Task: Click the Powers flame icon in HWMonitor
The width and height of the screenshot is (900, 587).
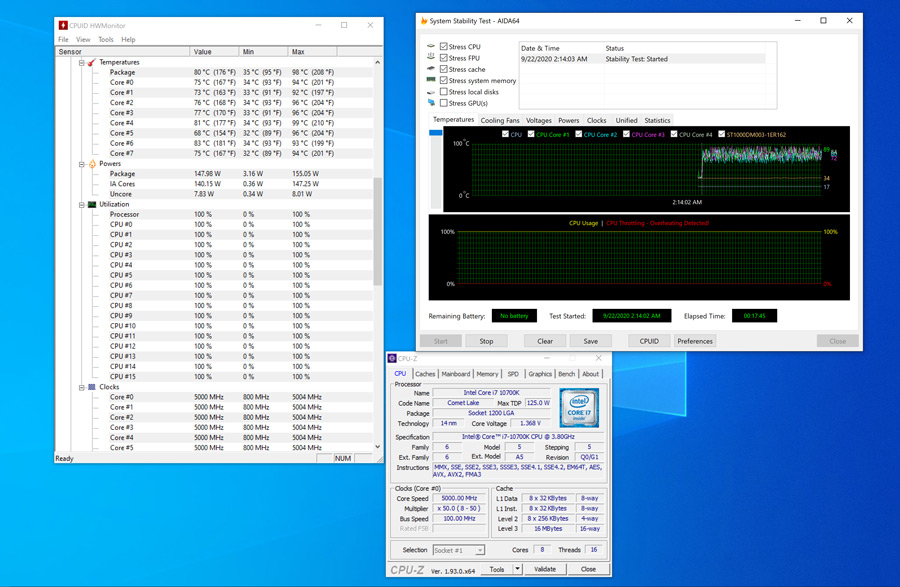Action: coord(92,164)
